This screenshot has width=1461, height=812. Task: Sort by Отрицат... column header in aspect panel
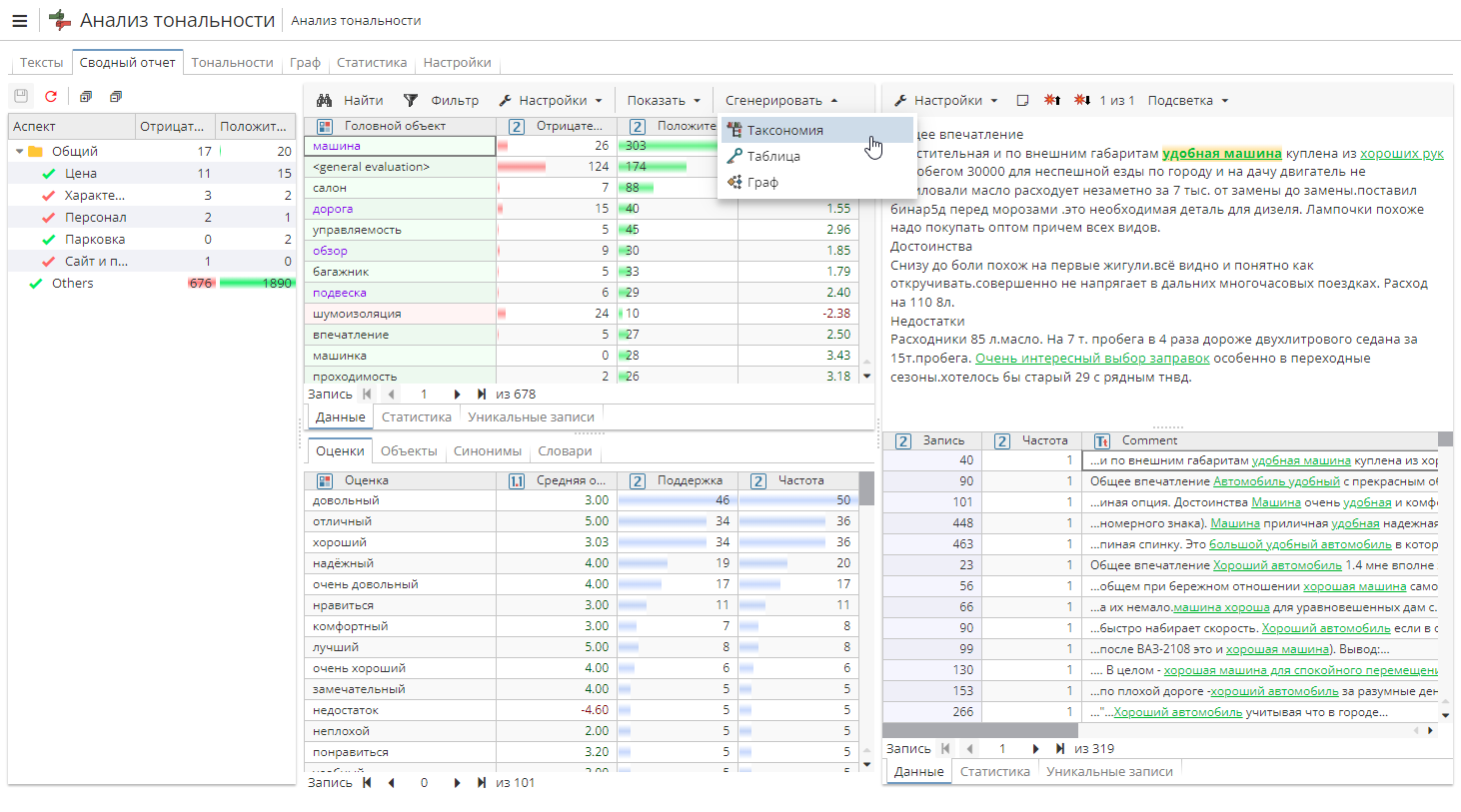click(x=174, y=126)
